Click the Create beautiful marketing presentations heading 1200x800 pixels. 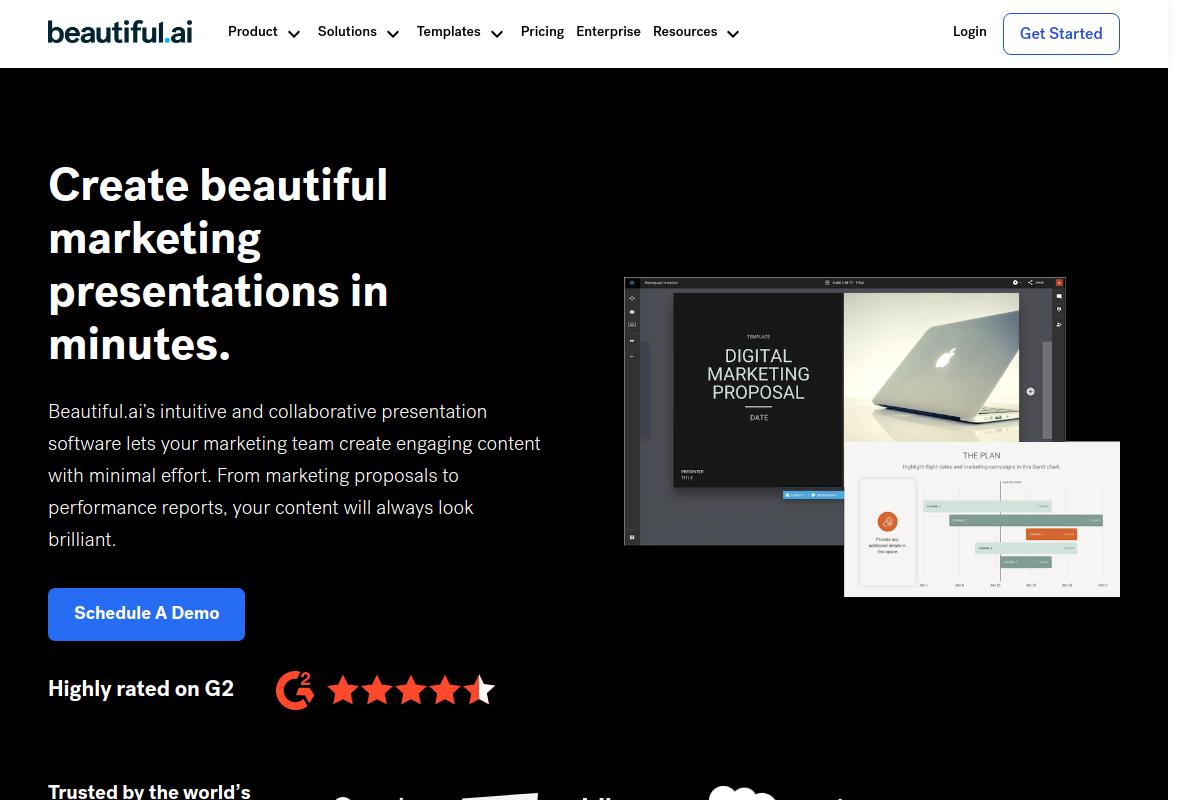[x=218, y=265]
